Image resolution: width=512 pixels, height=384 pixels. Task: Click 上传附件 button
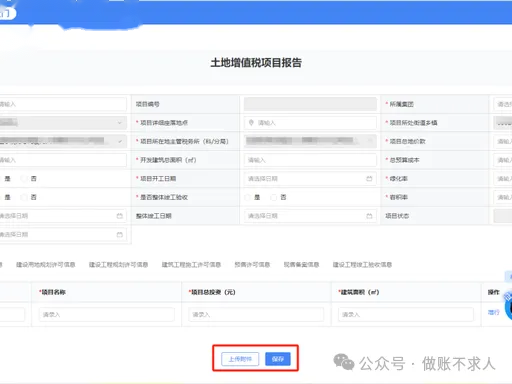[x=240, y=359]
